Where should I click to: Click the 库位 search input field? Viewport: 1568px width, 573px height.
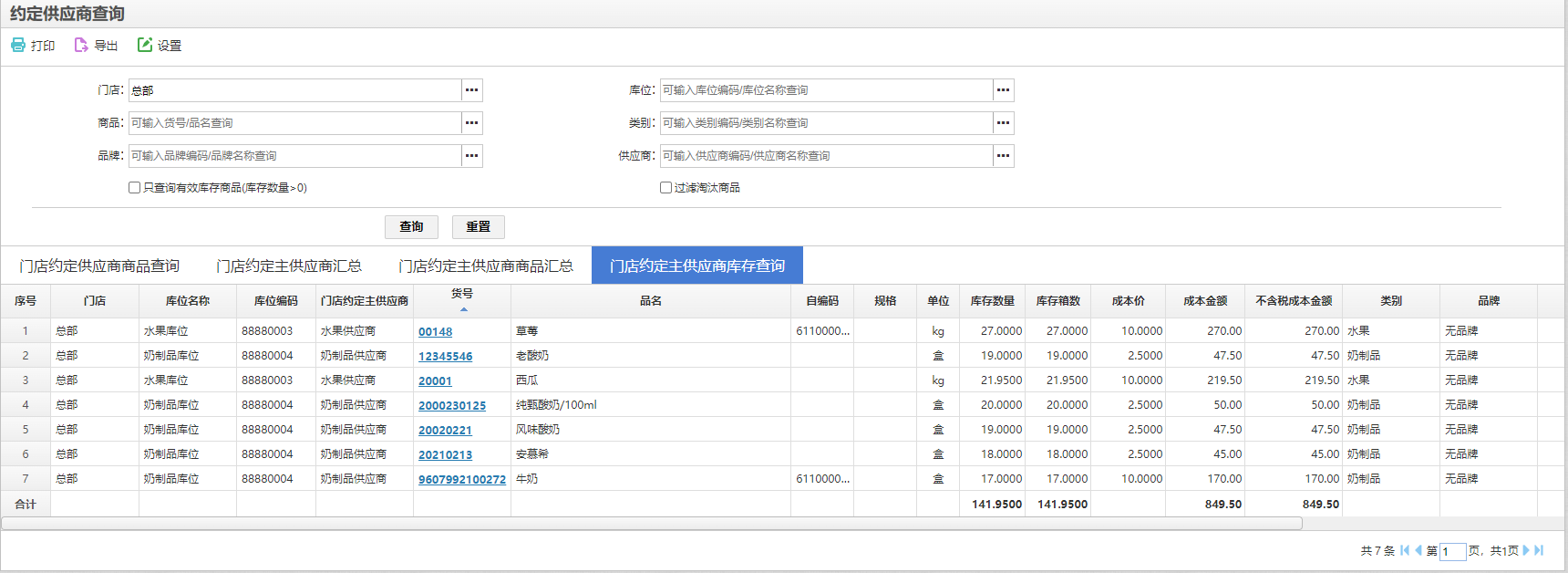coord(826,90)
